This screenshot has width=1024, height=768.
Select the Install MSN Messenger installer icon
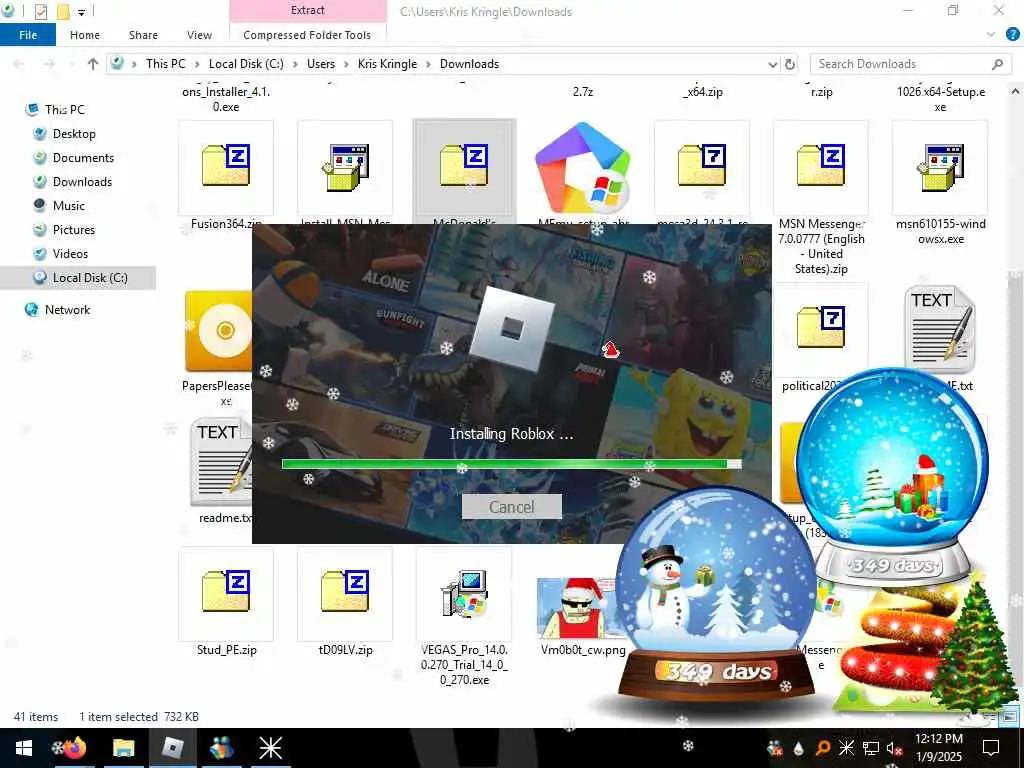pyautogui.click(x=345, y=167)
